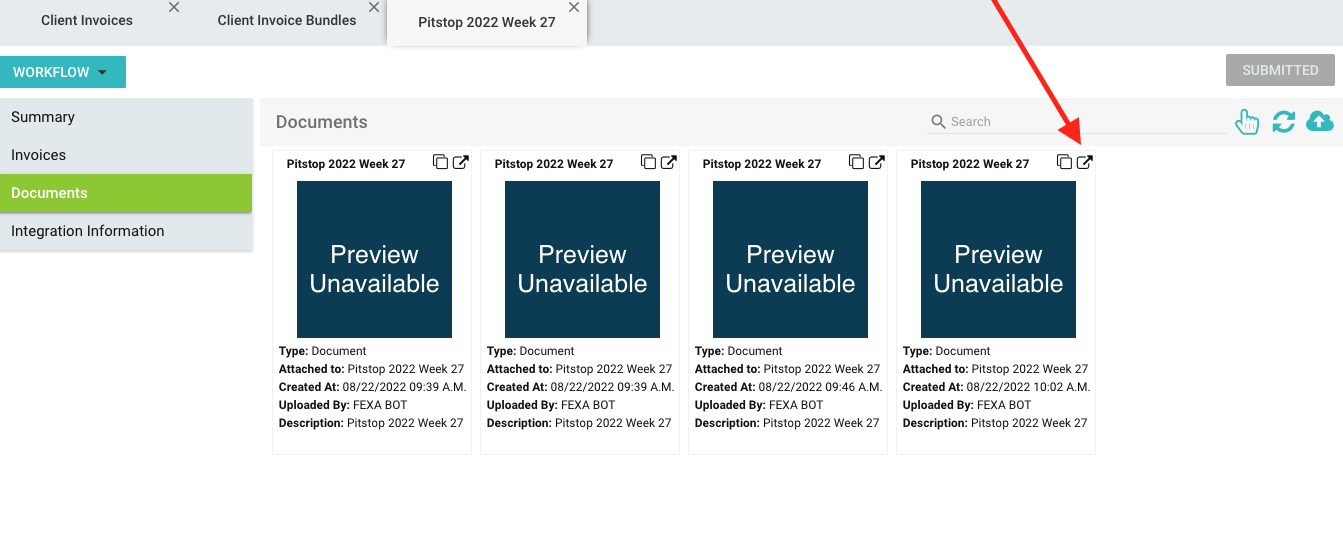Select the third document preview thumbnail
The image size is (1343, 558).
click(790, 259)
